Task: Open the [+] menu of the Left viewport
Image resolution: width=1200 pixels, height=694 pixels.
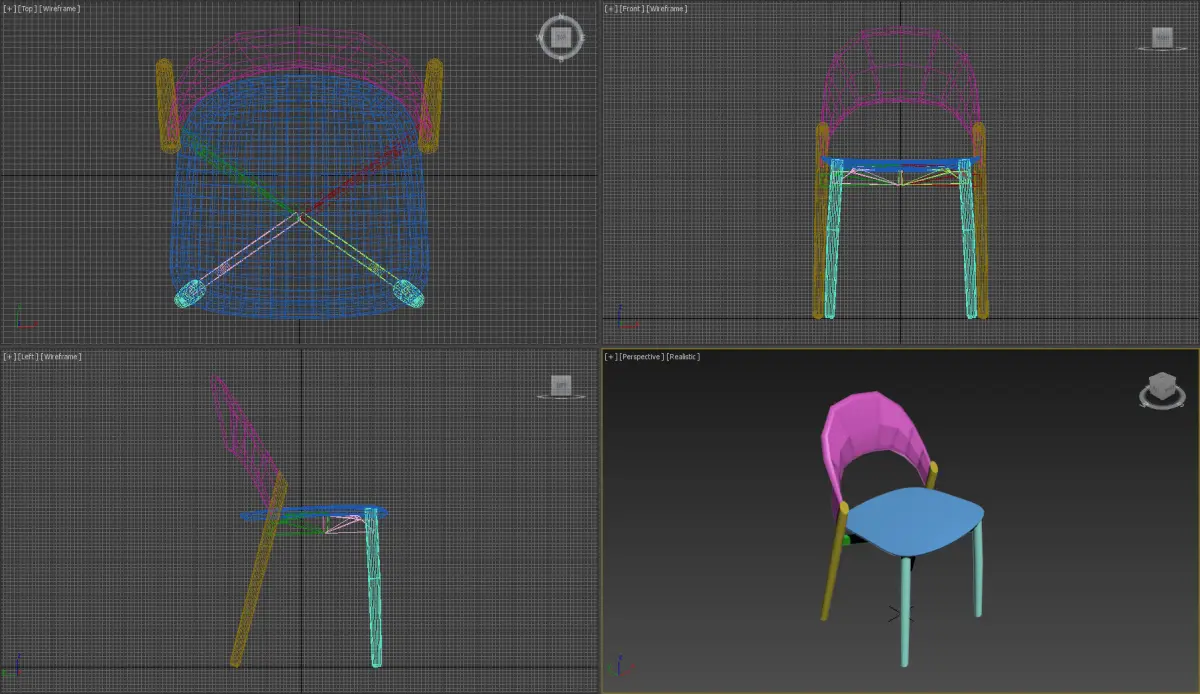Action: [x=8, y=356]
